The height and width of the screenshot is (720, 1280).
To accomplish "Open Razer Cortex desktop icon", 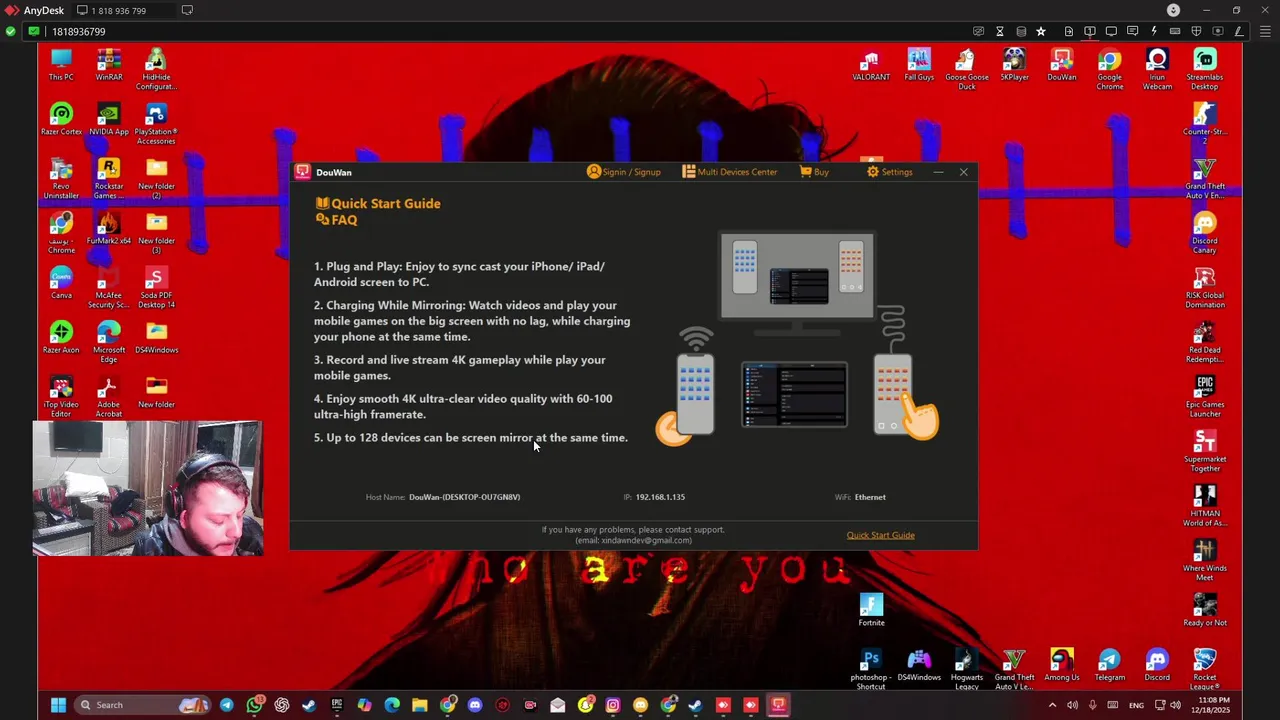I will 61,120.
